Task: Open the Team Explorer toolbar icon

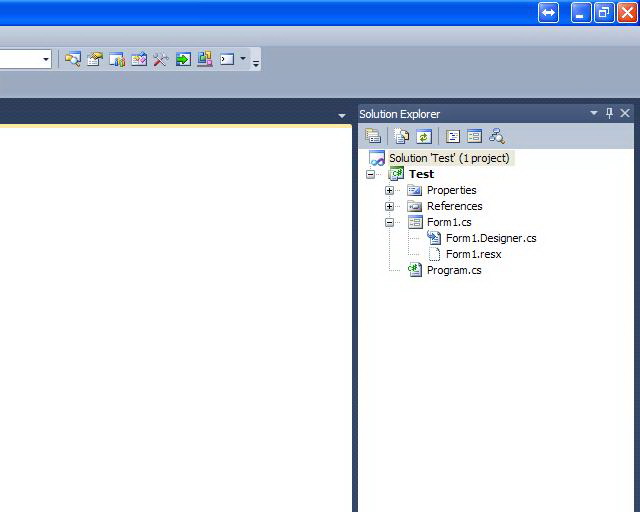Action: (x=117, y=59)
